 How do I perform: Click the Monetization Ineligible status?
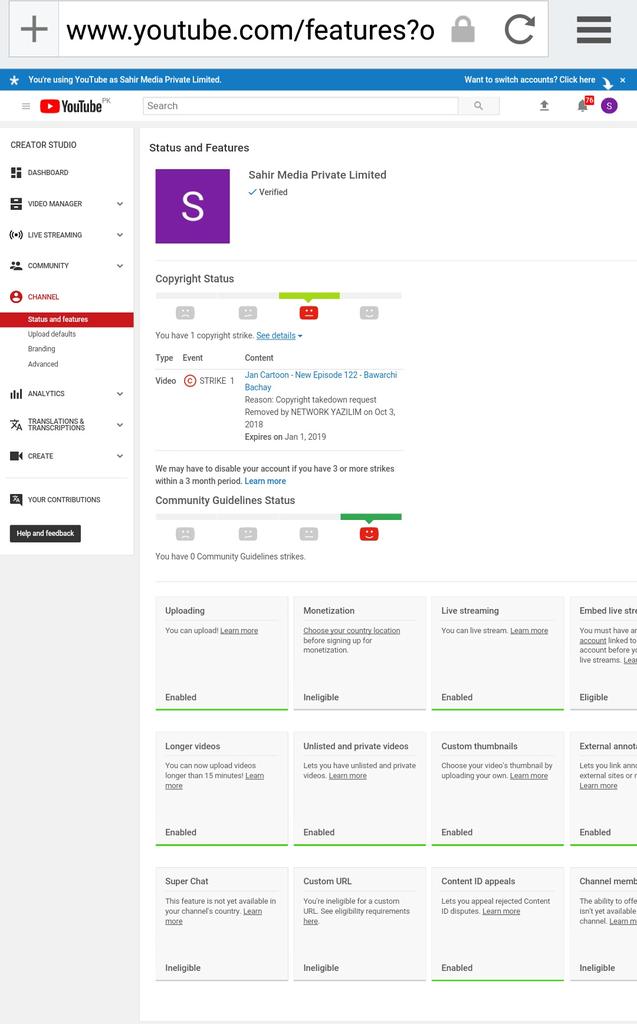point(321,697)
